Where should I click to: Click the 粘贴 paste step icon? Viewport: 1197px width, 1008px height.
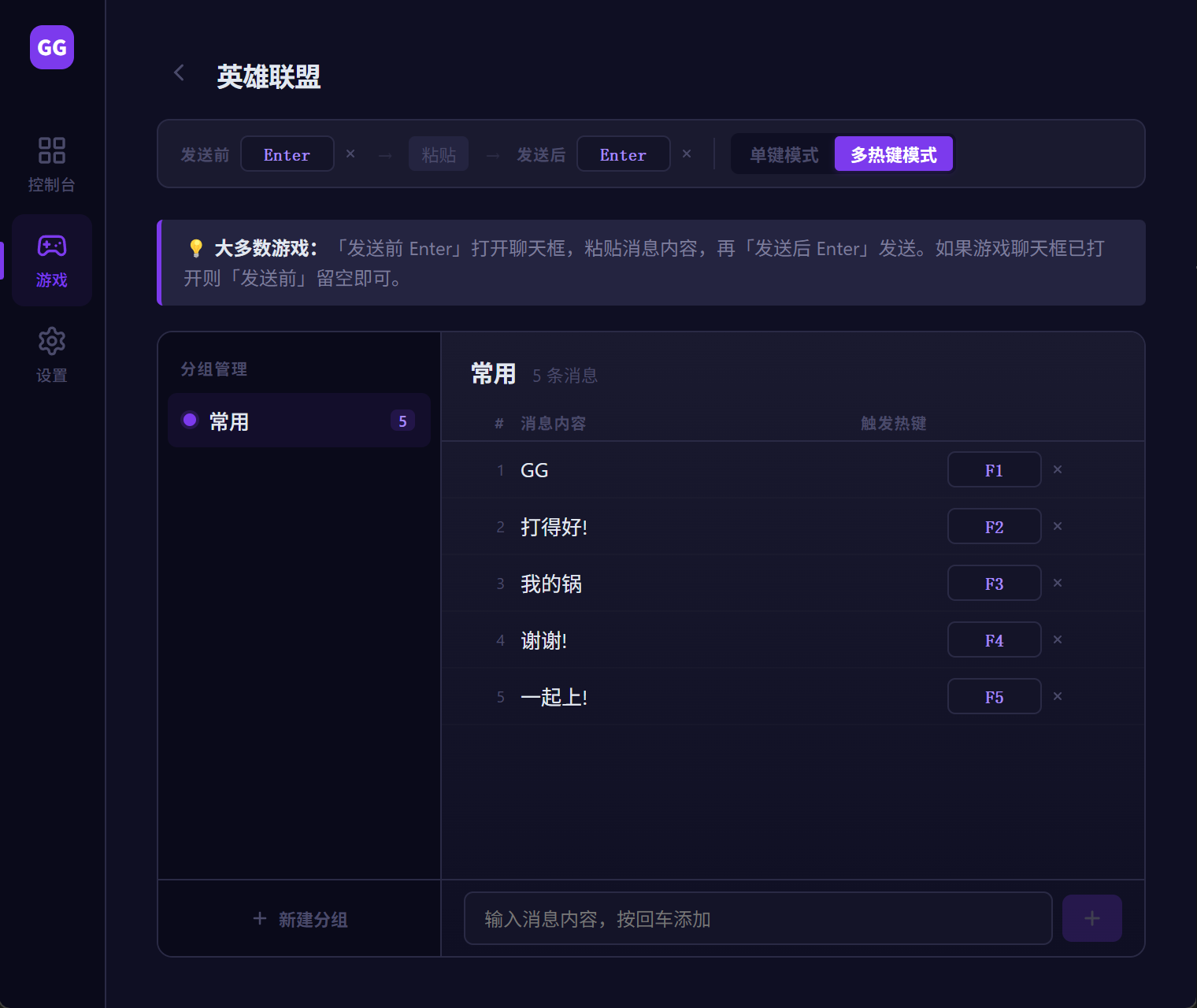439,154
